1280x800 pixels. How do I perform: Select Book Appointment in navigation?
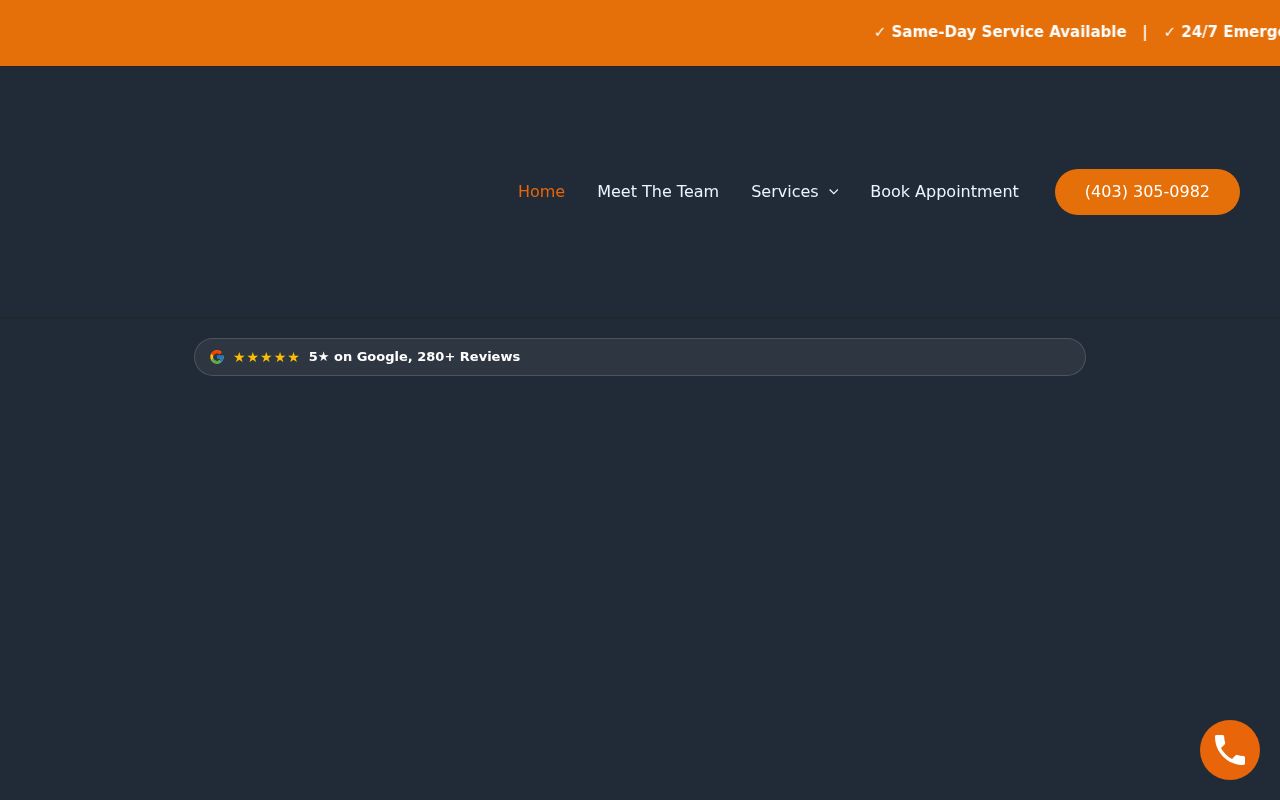(944, 191)
